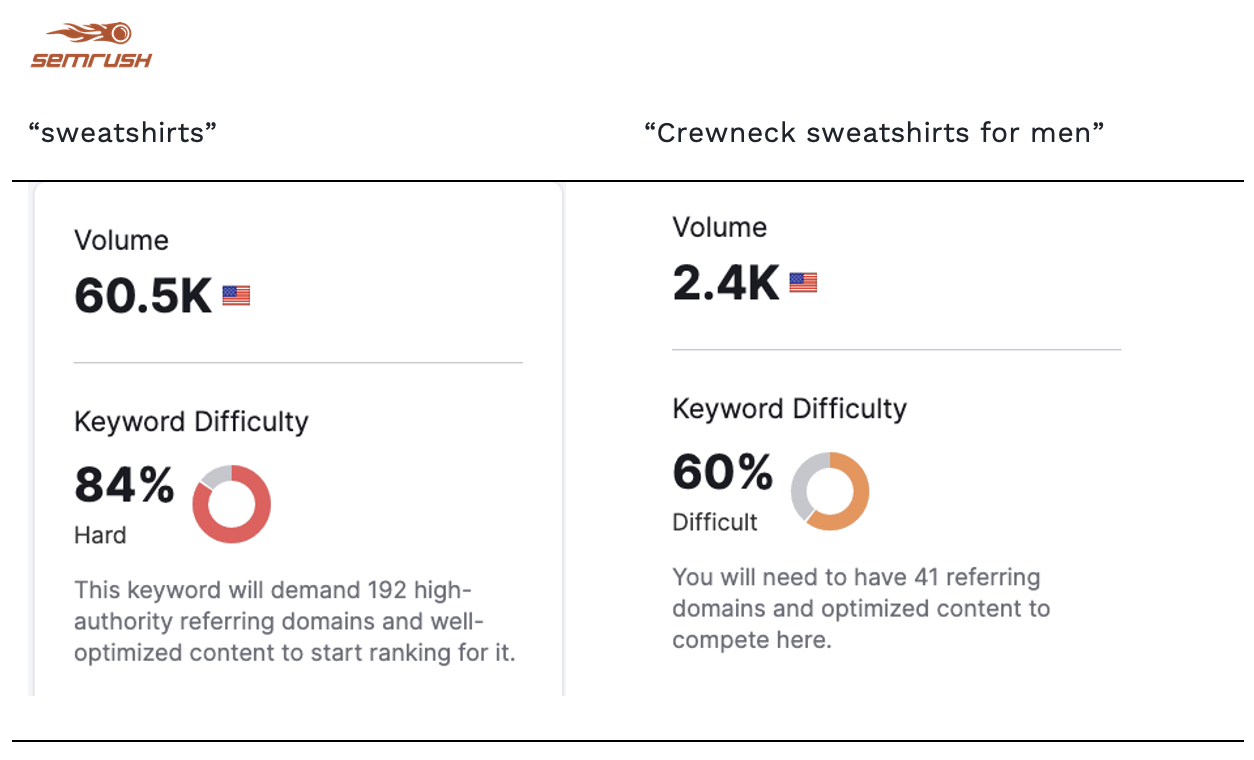Click the 84% keyword difficulty number
Viewport: 1254px width, 760px height.
(x=124, y=486)
